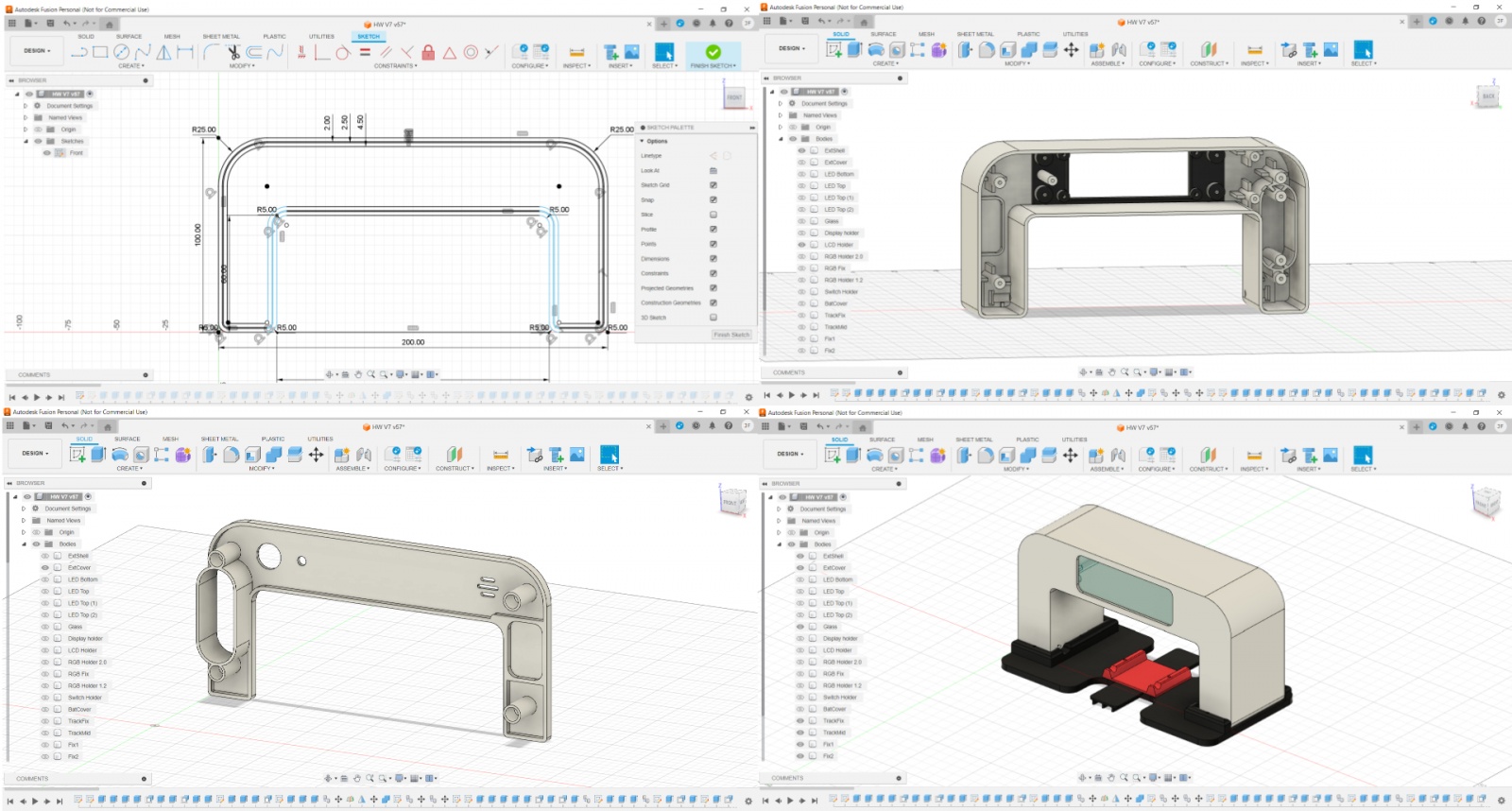Apply the Equal constraint in sketch toolbar
Screen dimensions: 1512x811
coord(365,52)
